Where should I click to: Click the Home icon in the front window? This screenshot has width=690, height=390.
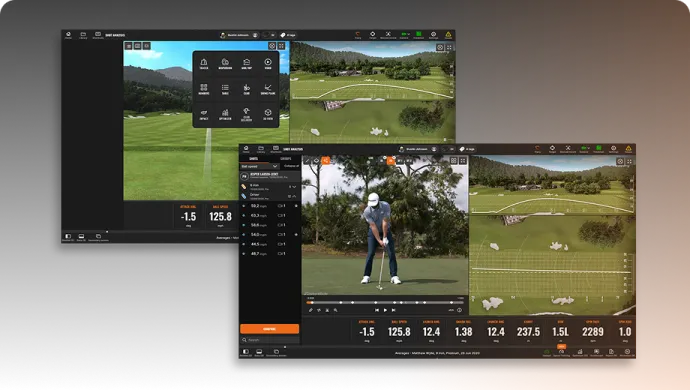pyautogui.click(x=246, y=149)
